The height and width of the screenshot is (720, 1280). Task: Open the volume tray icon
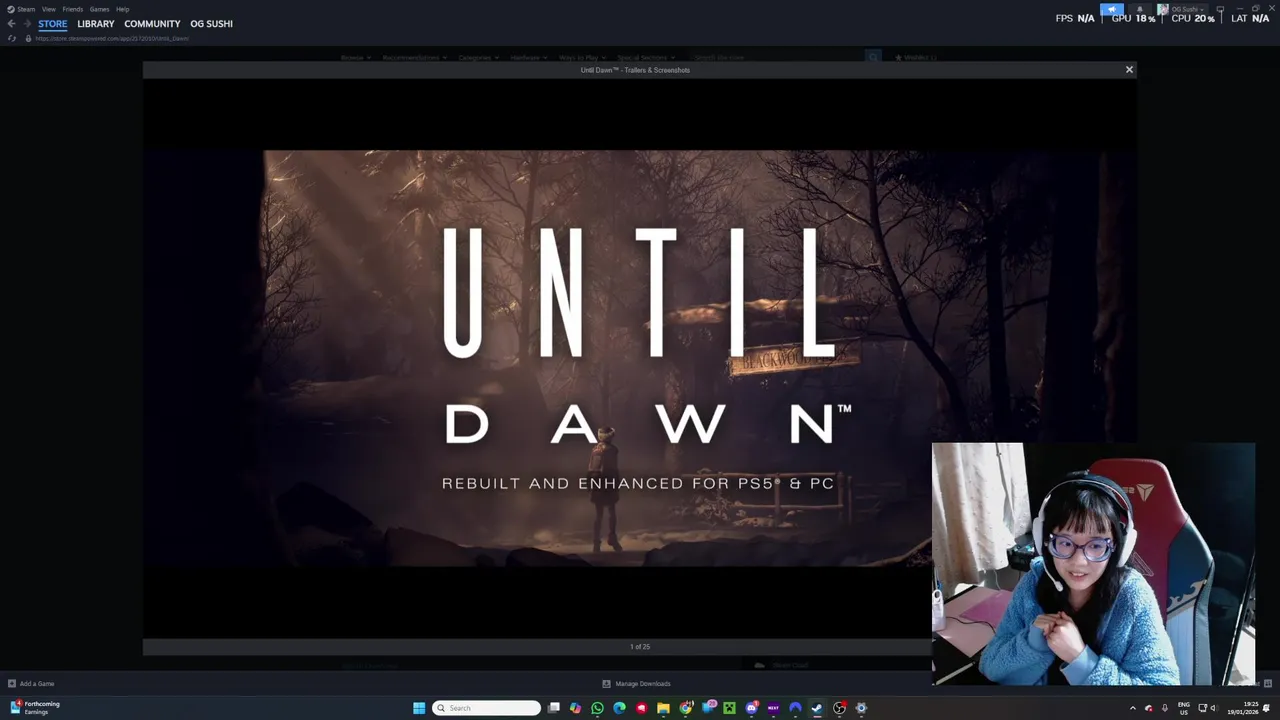click(1214, 708)
